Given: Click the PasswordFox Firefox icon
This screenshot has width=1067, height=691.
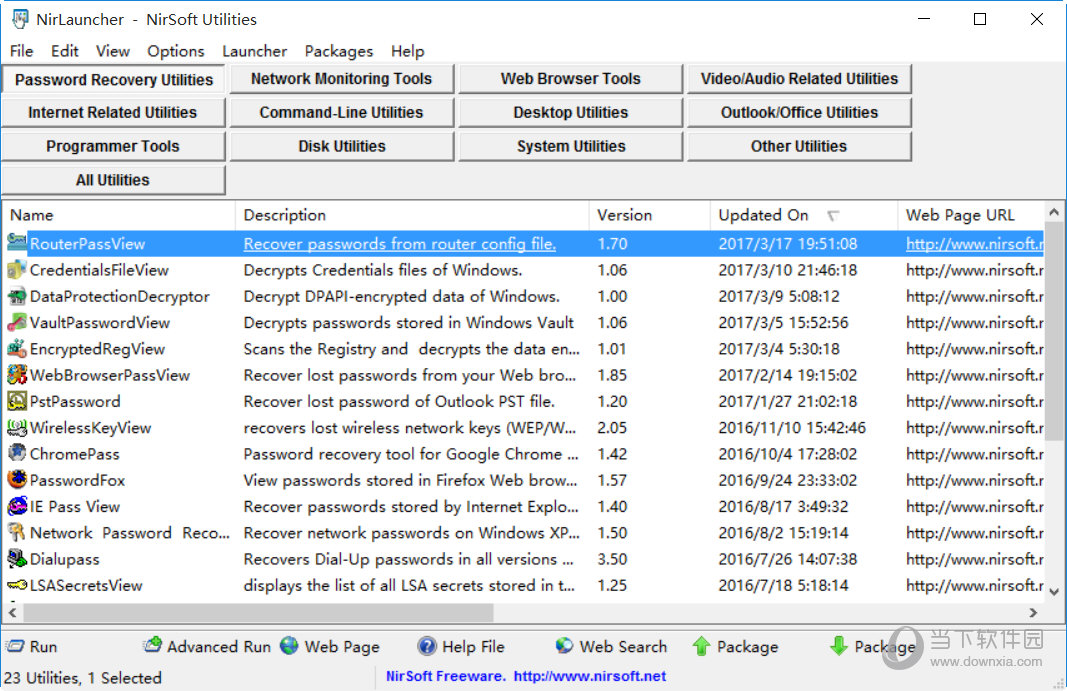Looking at the screenshot, I should pyautogui.click(x=17, y=480).
